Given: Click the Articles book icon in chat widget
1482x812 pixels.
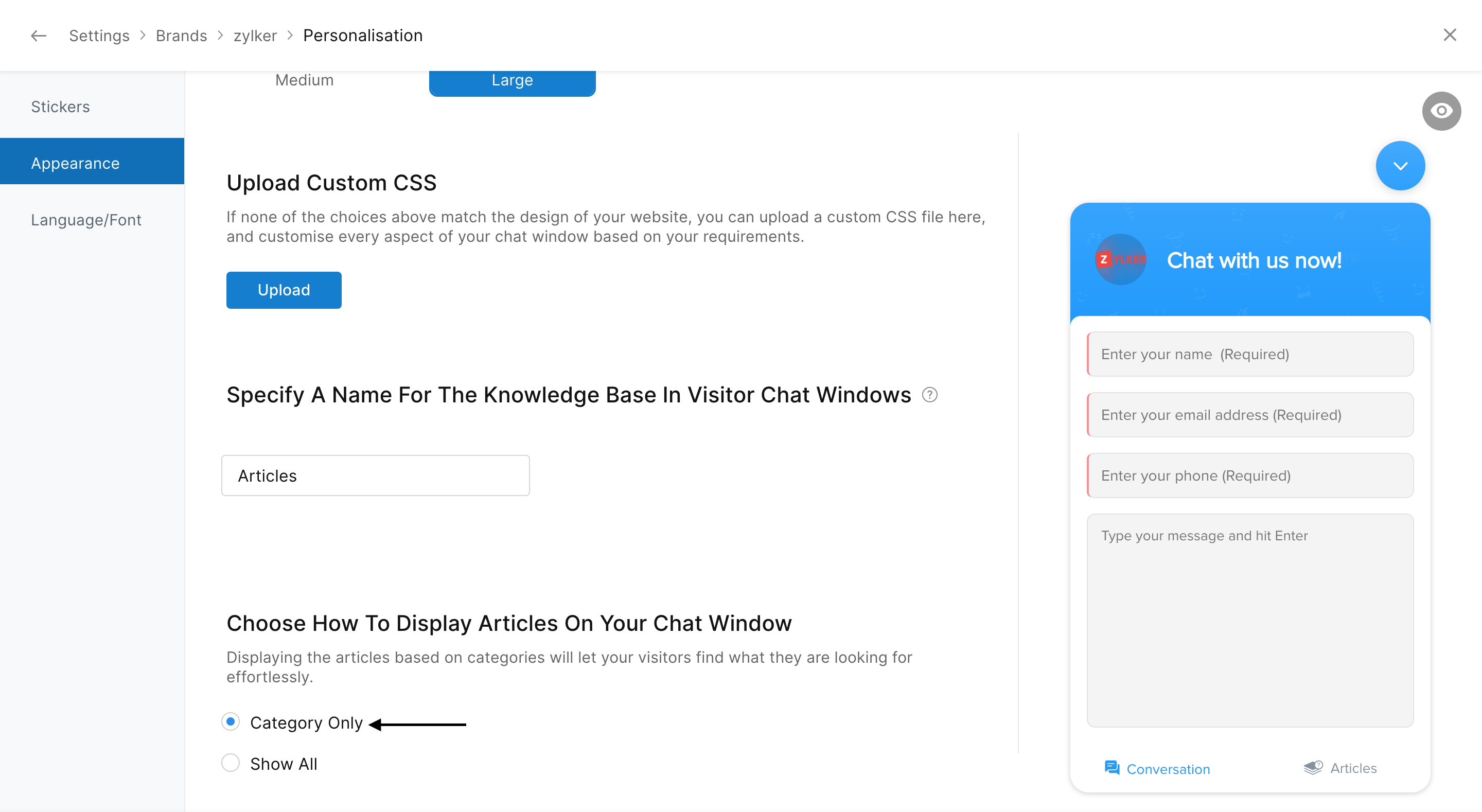Looking at the screenshot, I should pyautogui.click(x=1312, y=768).
